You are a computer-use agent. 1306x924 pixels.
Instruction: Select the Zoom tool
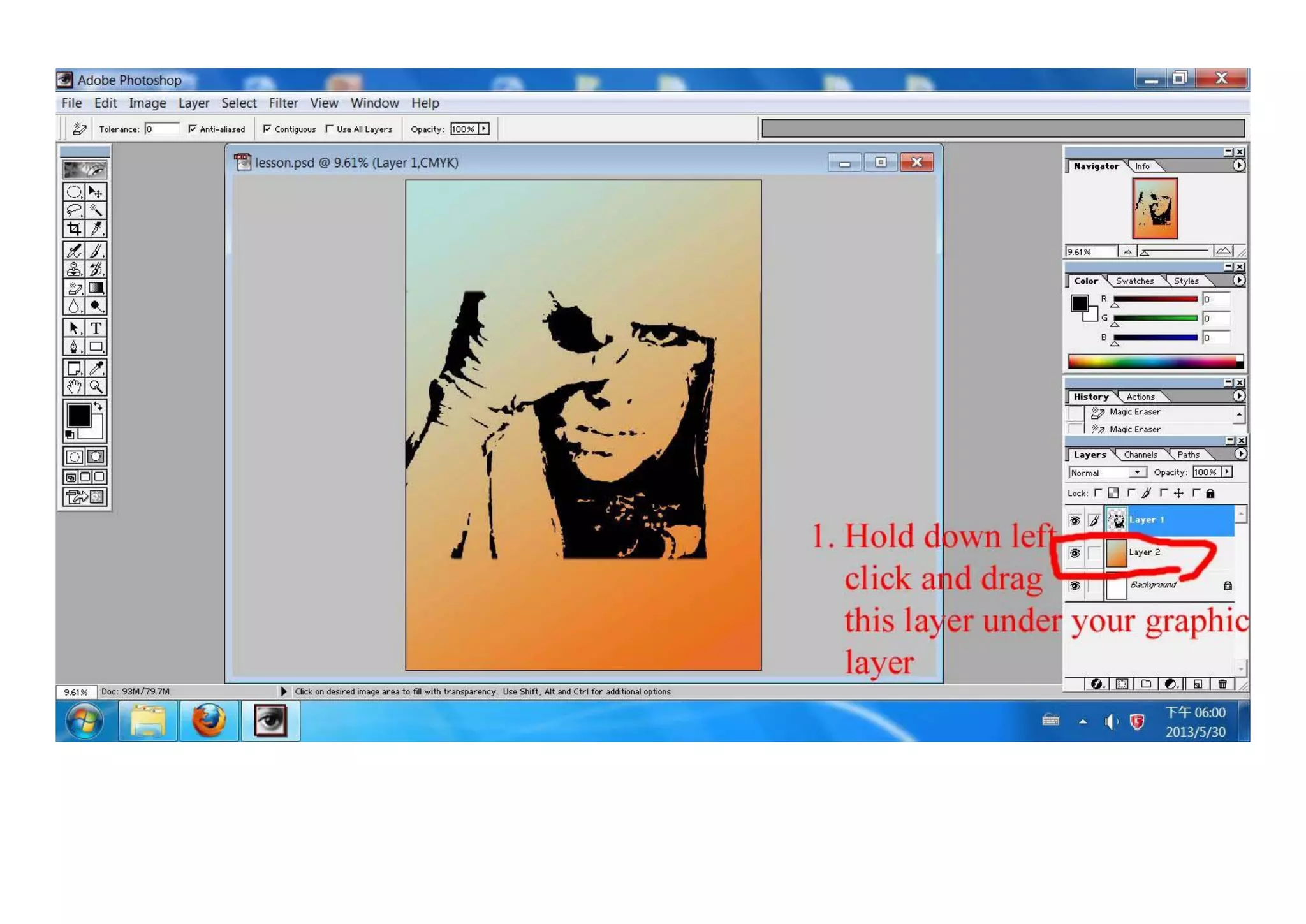pyautogui.click(x=96, y=386)
